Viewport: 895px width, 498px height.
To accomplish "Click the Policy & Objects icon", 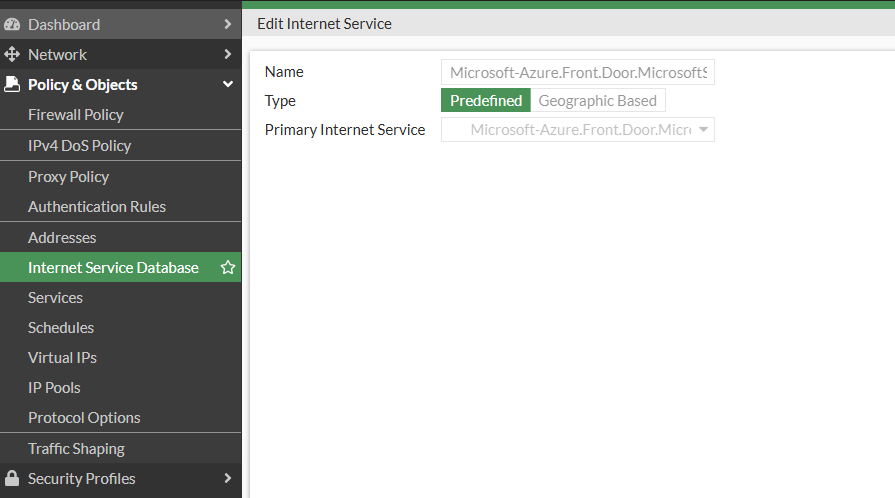I will click(x=13, y=84).
